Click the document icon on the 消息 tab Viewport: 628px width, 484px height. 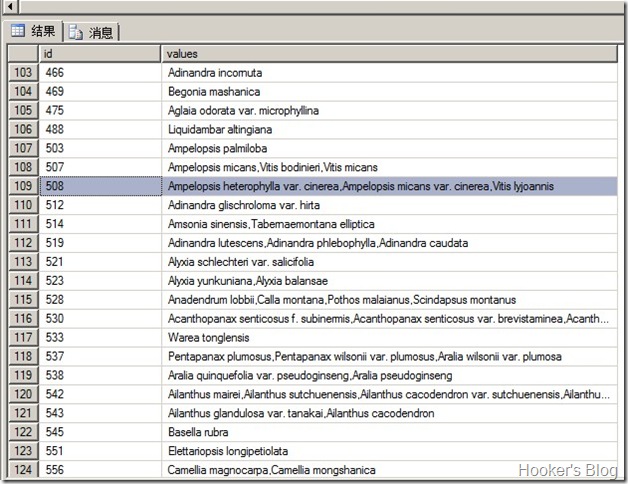(x=76, y=32)
